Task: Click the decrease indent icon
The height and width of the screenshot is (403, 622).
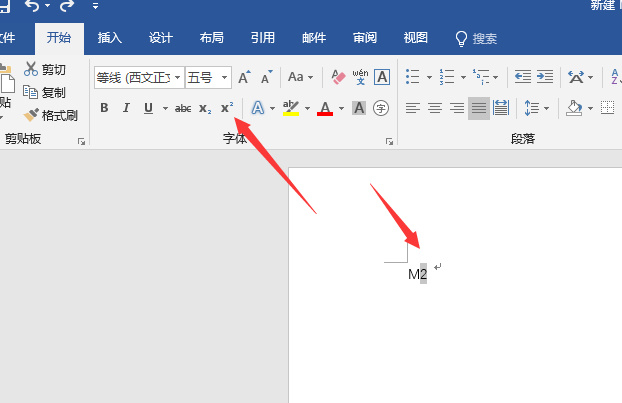Action: [523, 77]
